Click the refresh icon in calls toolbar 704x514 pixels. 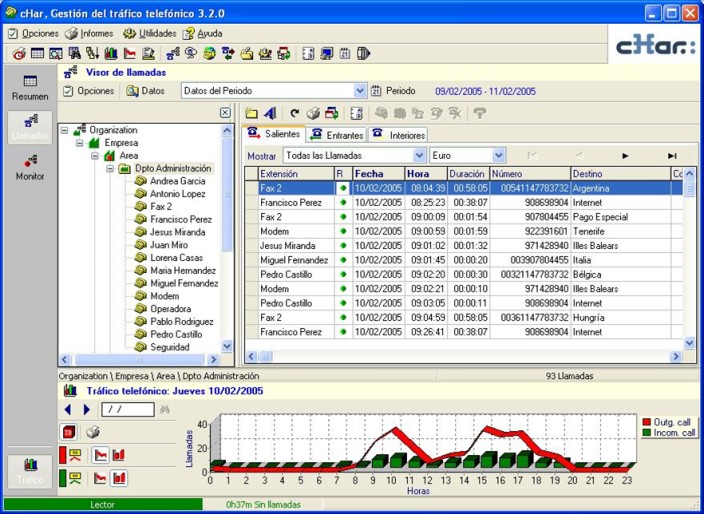294,113
